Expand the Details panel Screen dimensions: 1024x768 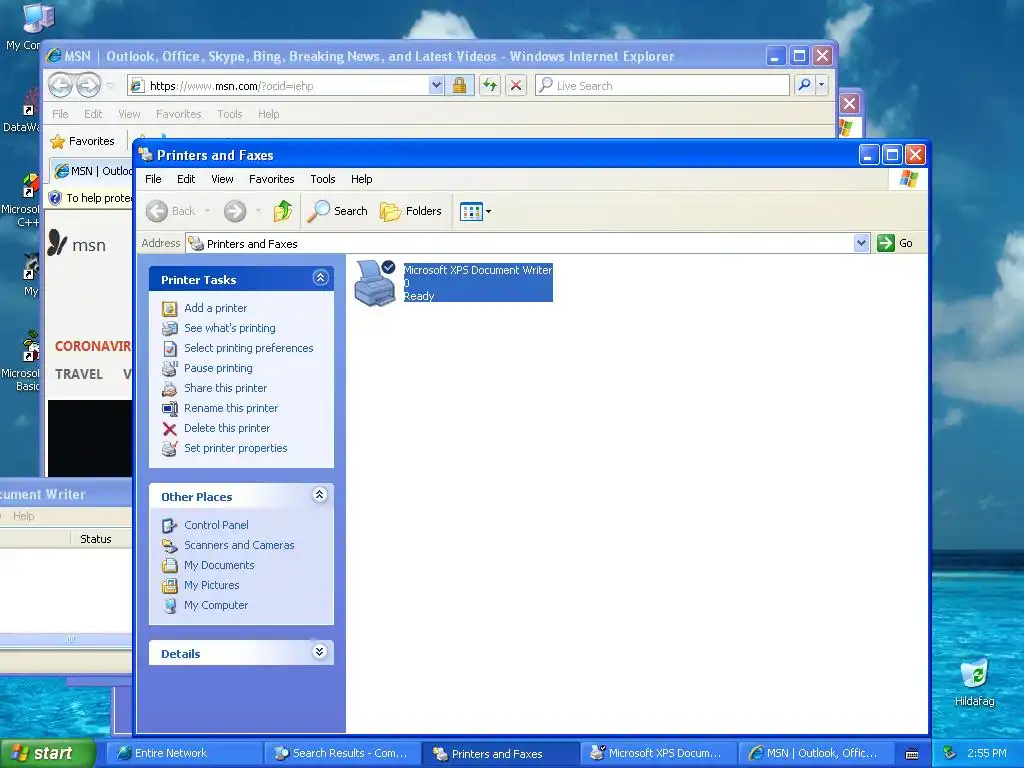coord(319,652)
